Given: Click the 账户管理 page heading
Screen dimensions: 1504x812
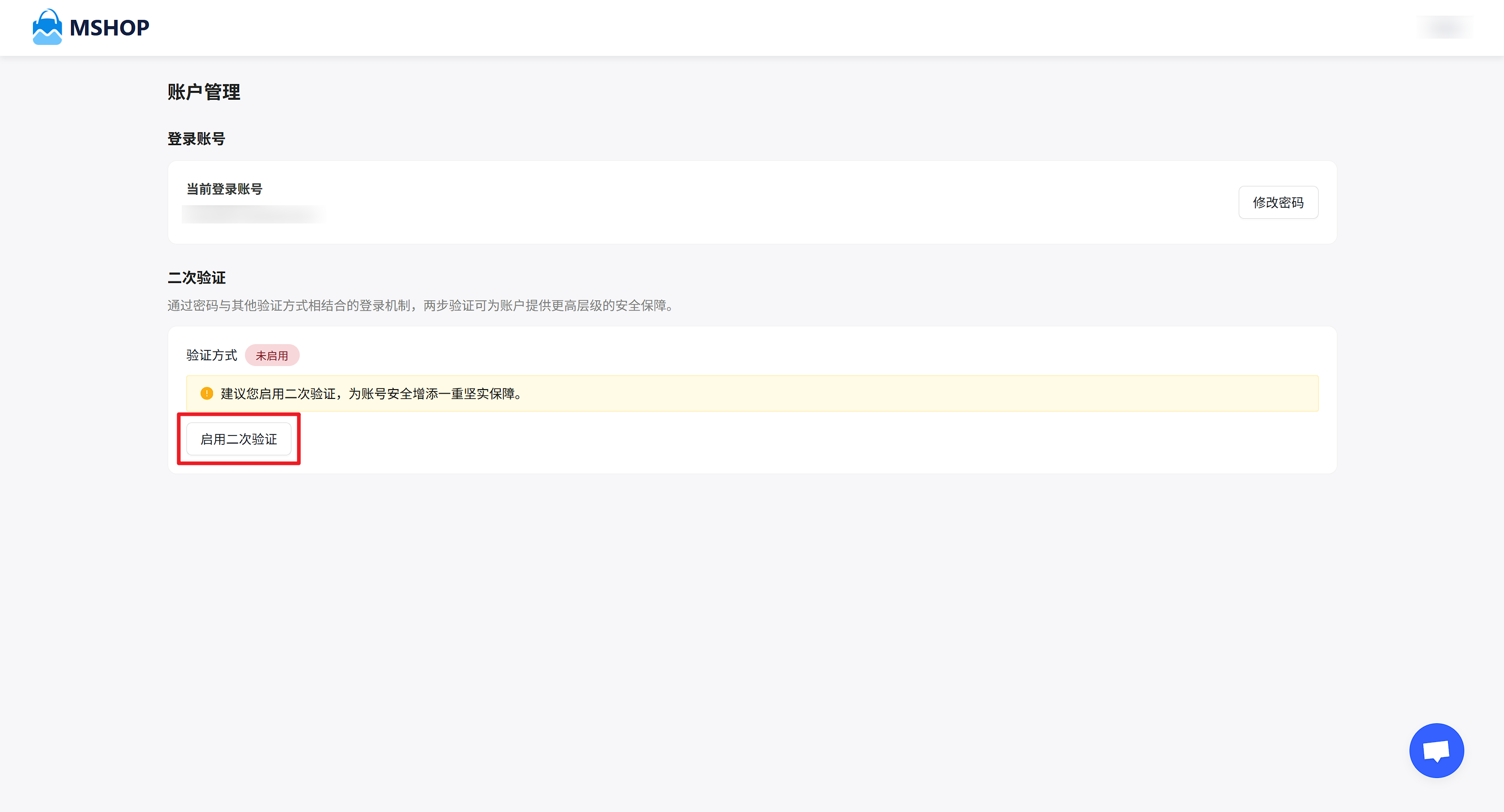Looking at the screenshot, I should coord(204,92).
